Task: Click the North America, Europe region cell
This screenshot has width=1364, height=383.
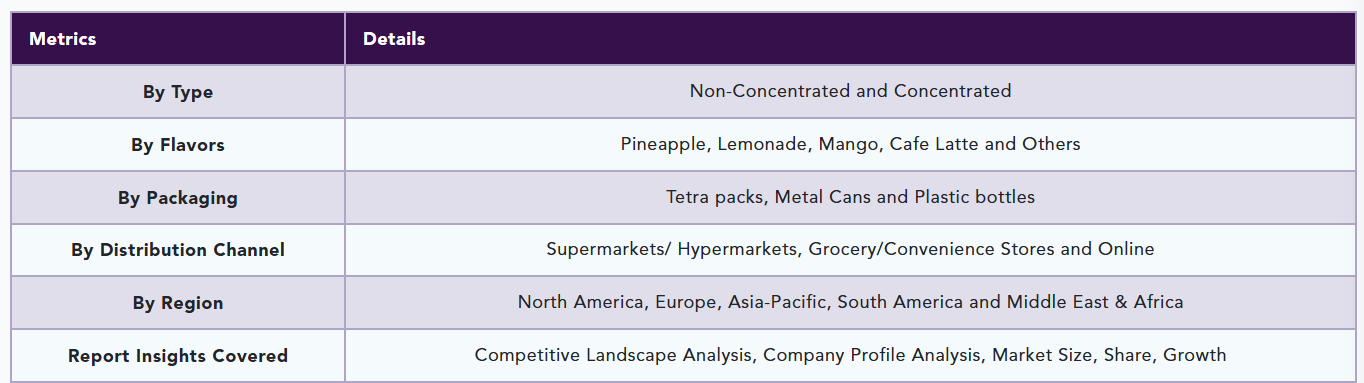Action: tap(849, 303)
